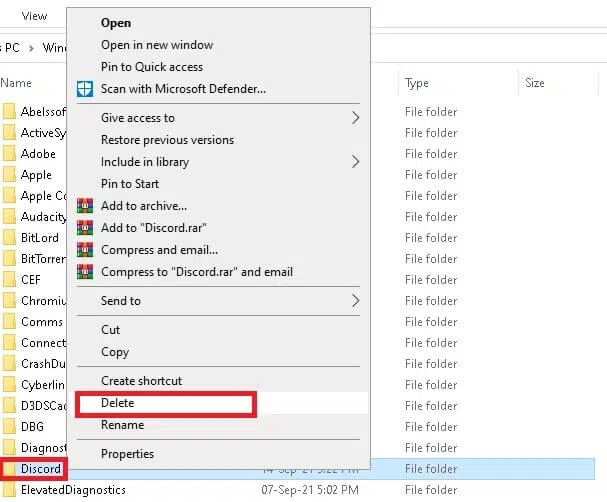The height and width of the screenshot is (502, 607).
Task: Click the BitLord folder icon
Action: point(9,237)
